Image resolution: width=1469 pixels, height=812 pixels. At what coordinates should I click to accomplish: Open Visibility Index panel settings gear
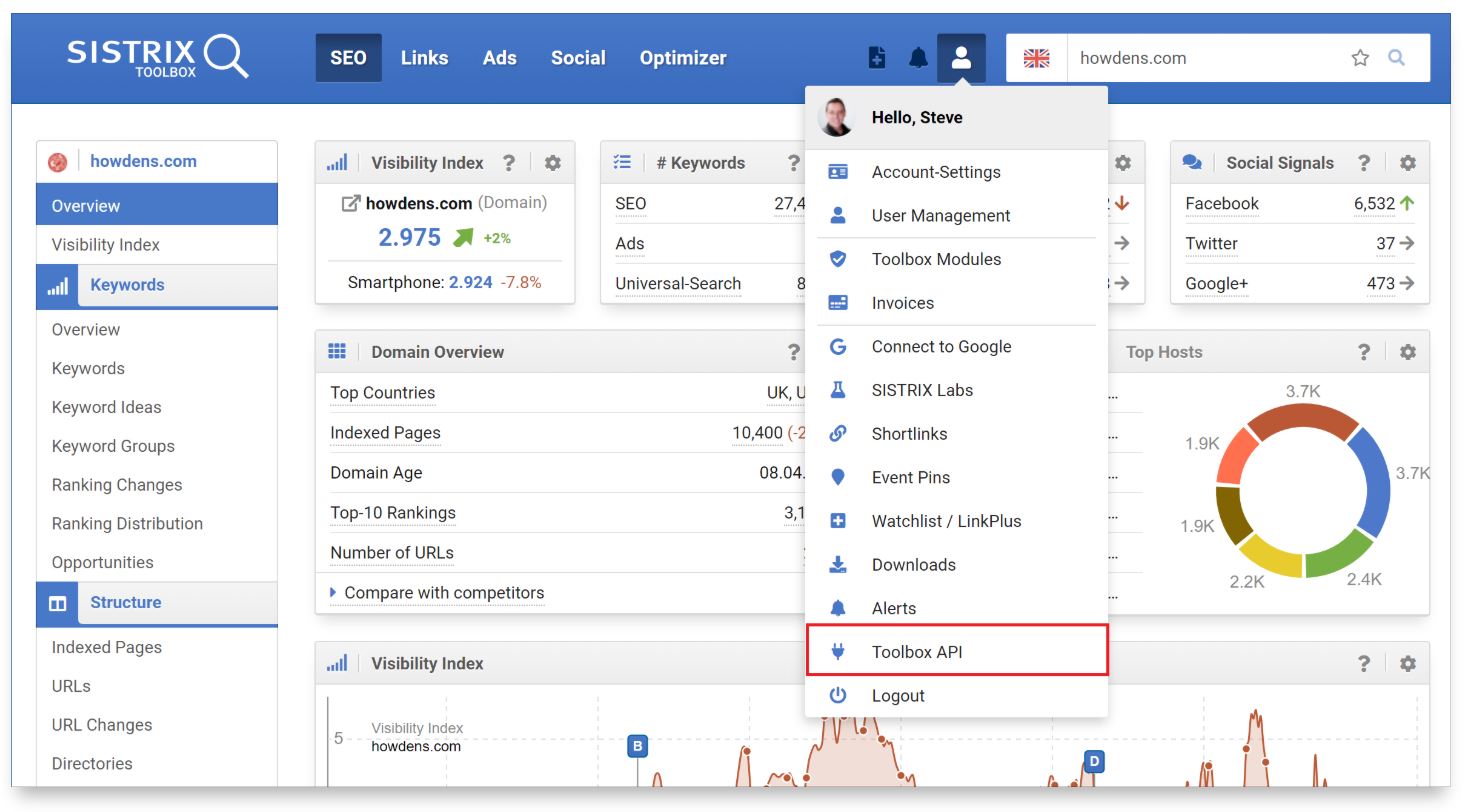point(553,162)
